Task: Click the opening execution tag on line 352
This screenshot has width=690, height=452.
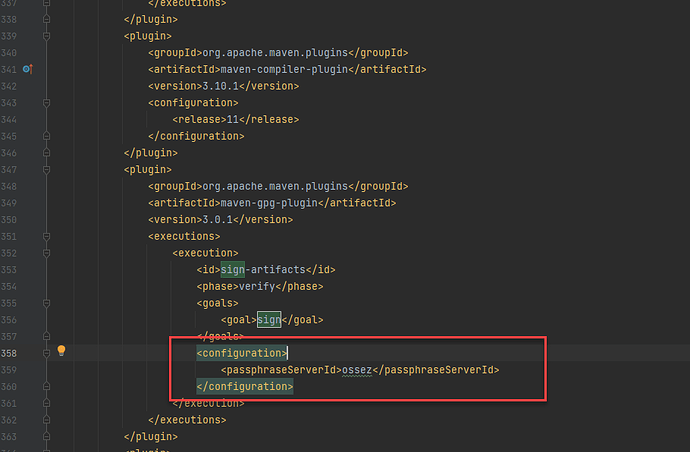Action: [205, 253]
